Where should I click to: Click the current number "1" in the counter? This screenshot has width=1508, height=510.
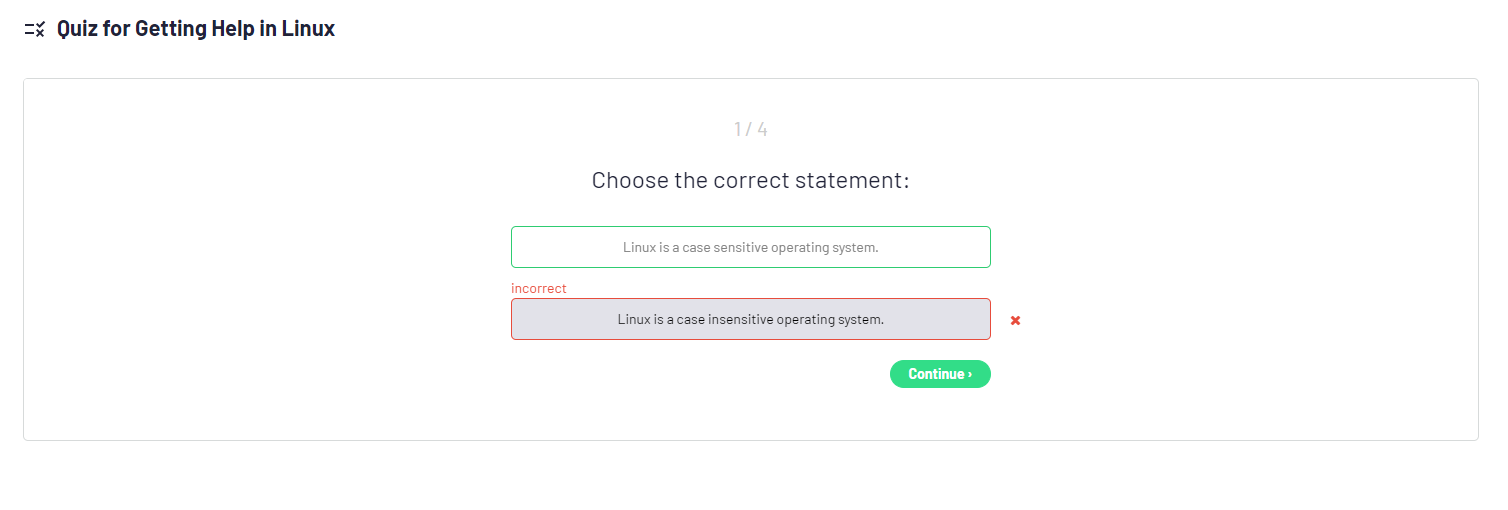tap(738, 129)
